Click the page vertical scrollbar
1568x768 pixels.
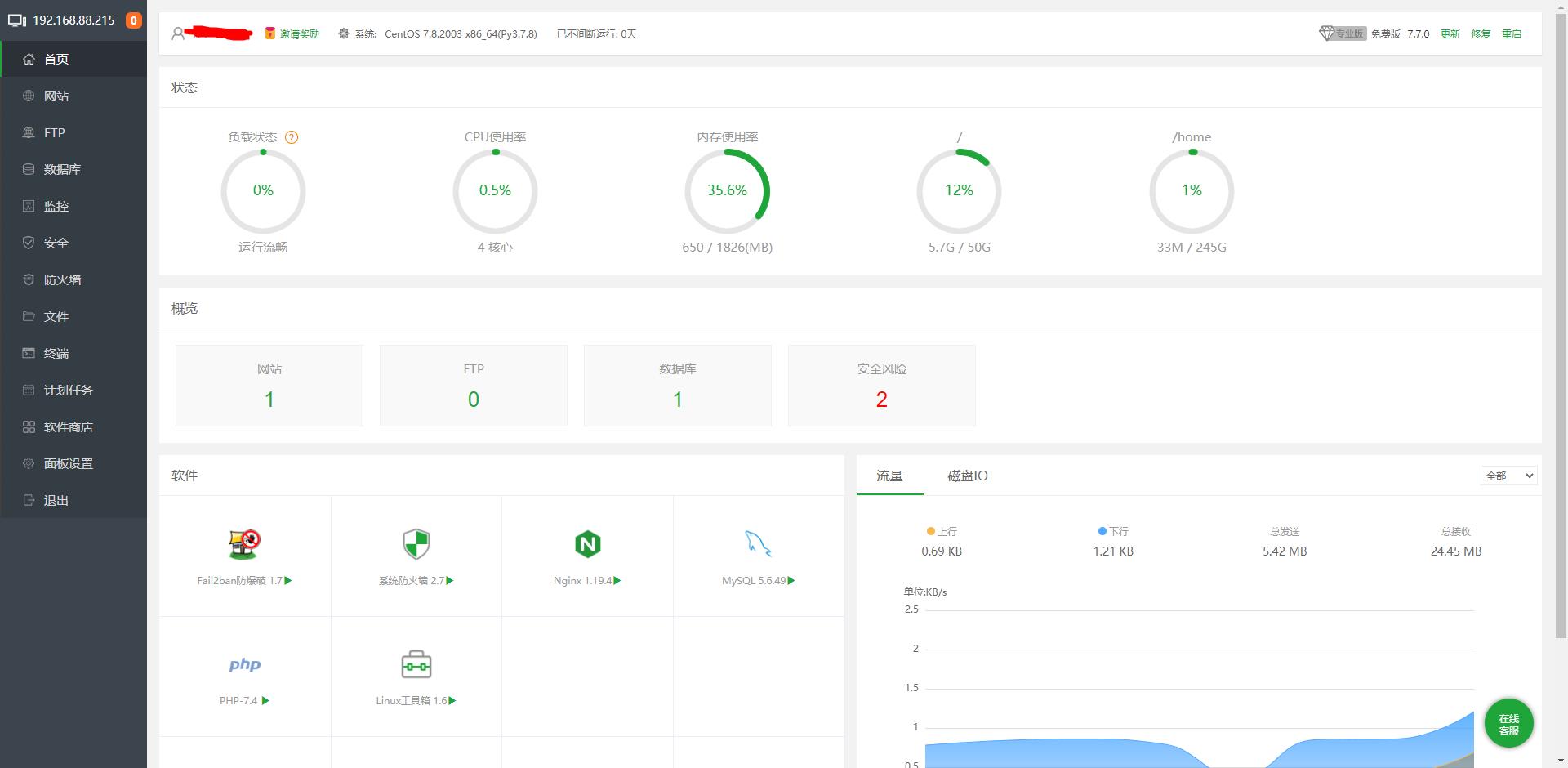[1561, 327]
